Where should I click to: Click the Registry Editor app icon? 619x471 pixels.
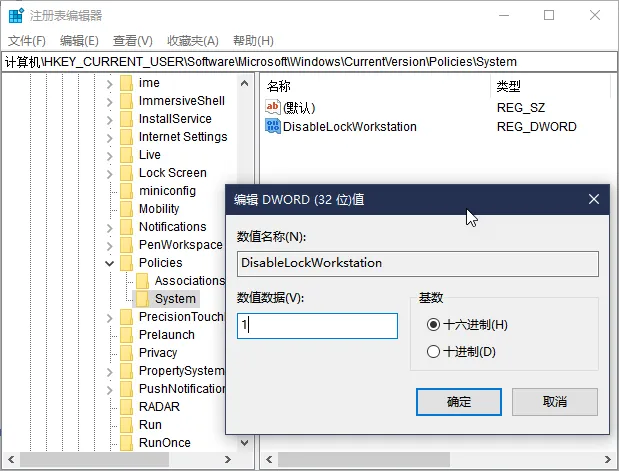16,15
